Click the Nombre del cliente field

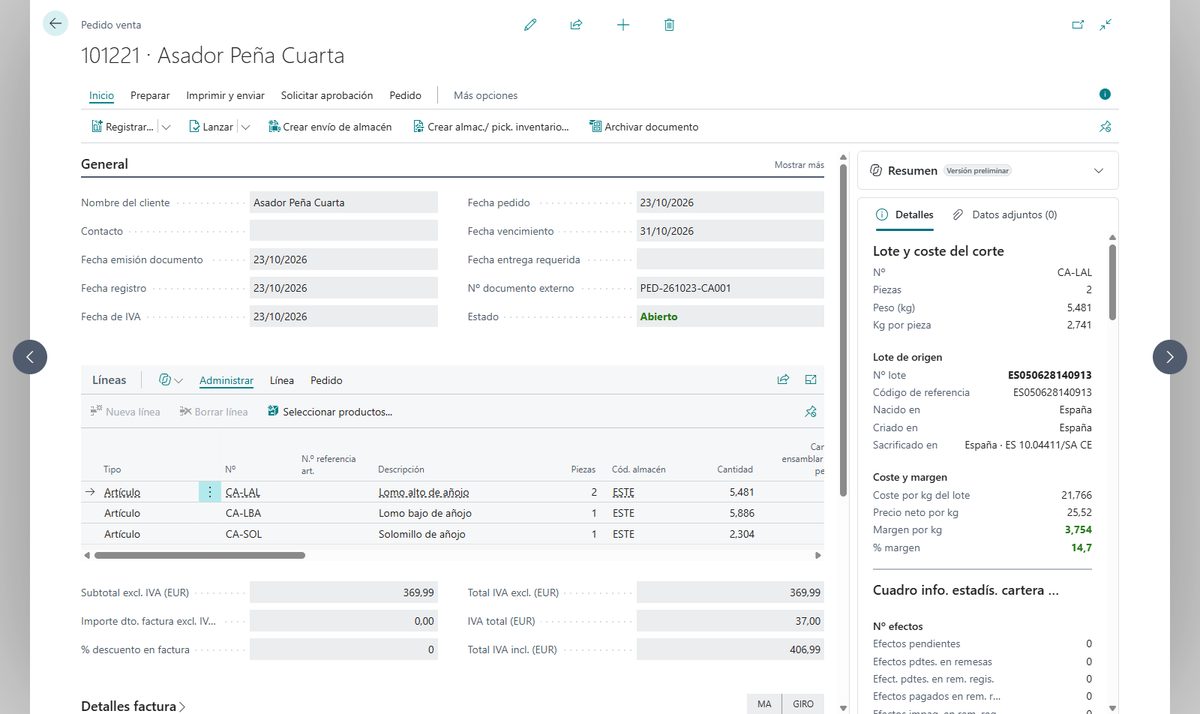click(343, 203)
